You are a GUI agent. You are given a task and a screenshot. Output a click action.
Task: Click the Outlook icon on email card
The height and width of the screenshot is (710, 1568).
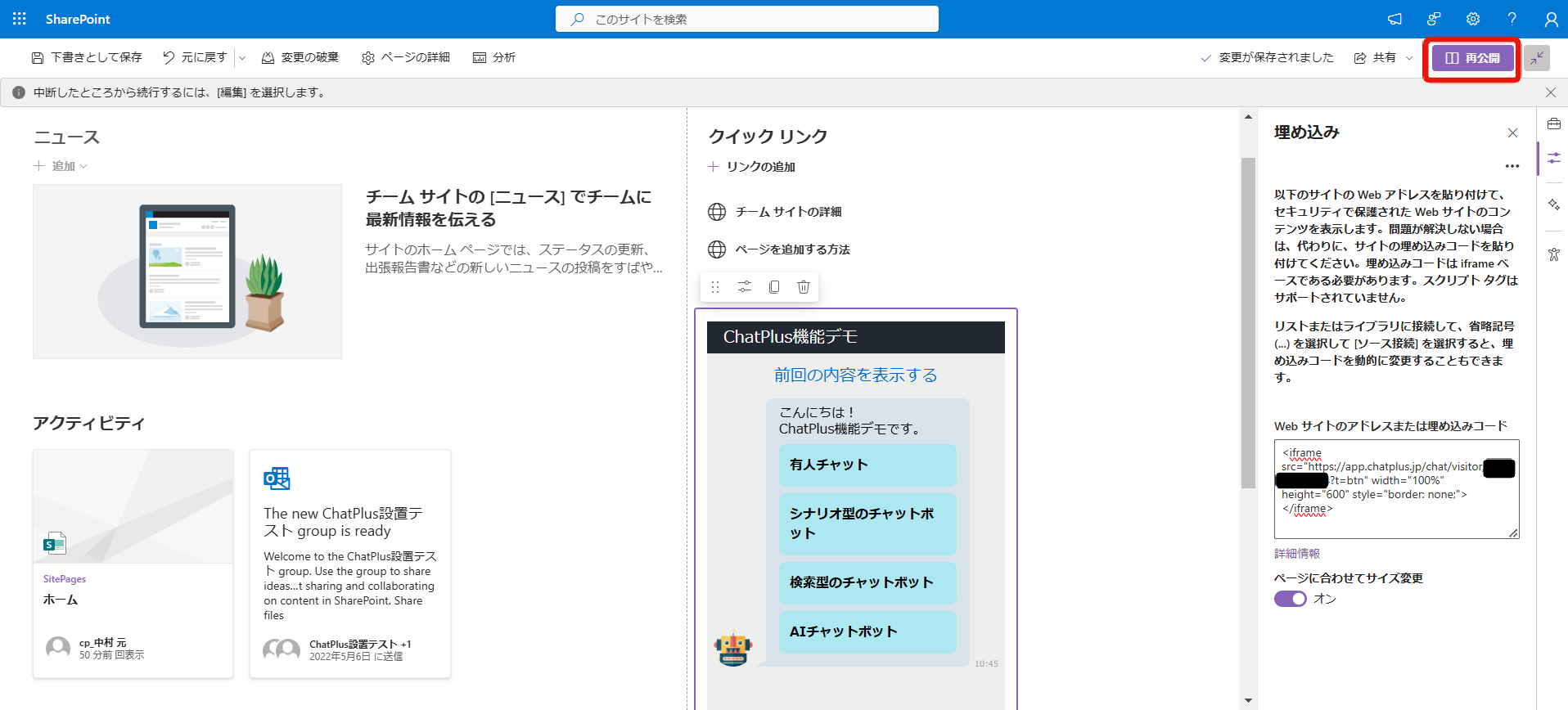pyautogui.click(x=277, y=479)
